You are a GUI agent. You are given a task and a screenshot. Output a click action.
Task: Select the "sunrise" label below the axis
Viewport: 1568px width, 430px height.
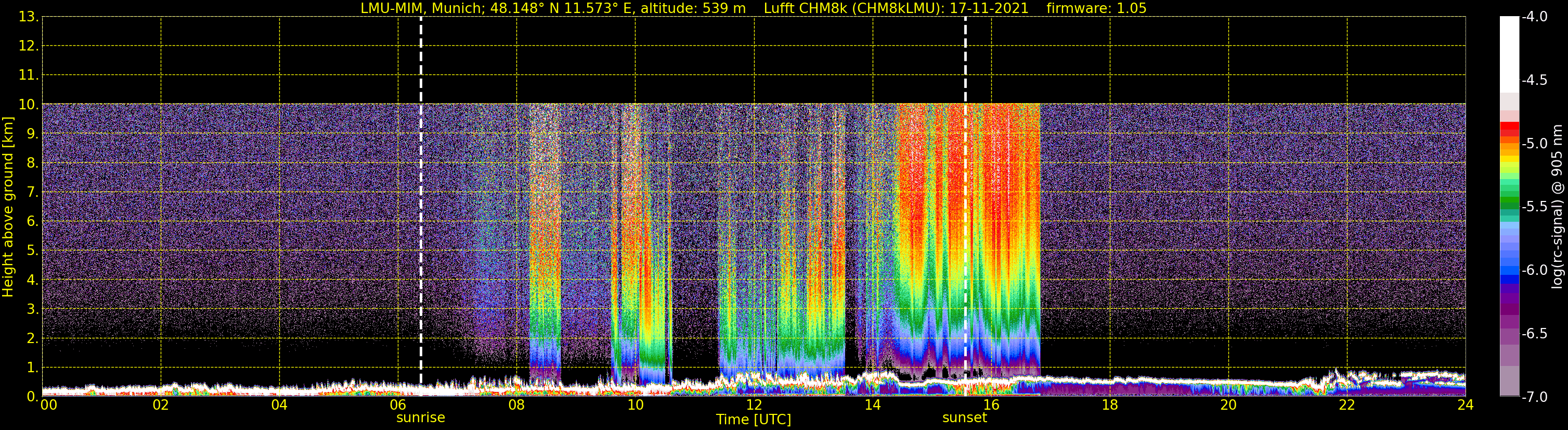421,418
